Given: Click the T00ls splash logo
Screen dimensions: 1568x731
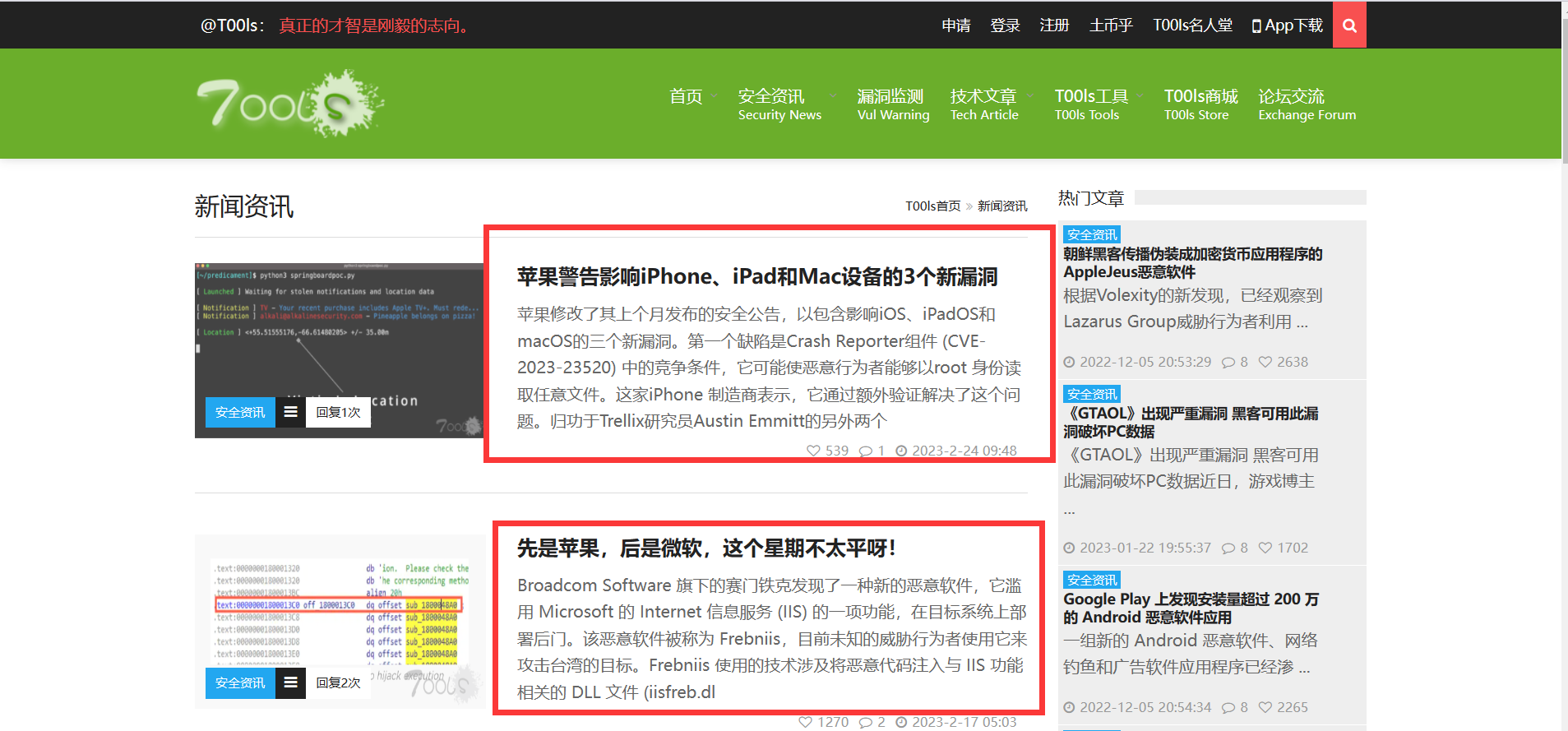Looking at the screenshot, I should tap(290, 104).
